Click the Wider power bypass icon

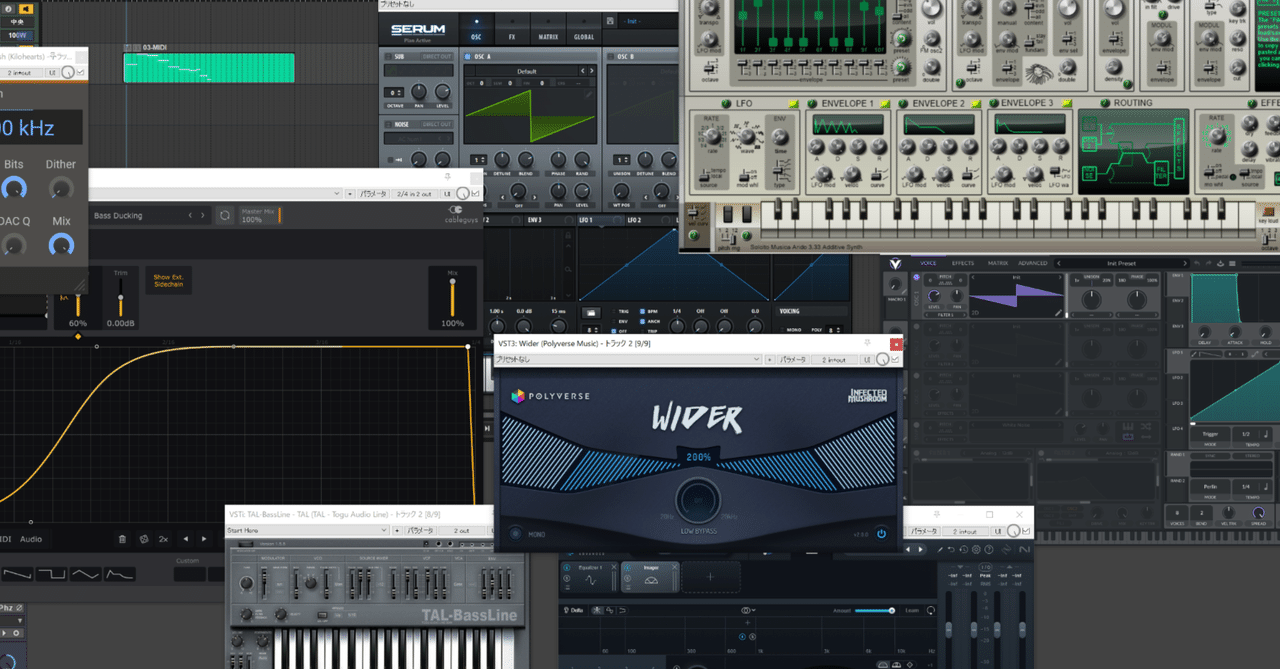click(881, 534)
